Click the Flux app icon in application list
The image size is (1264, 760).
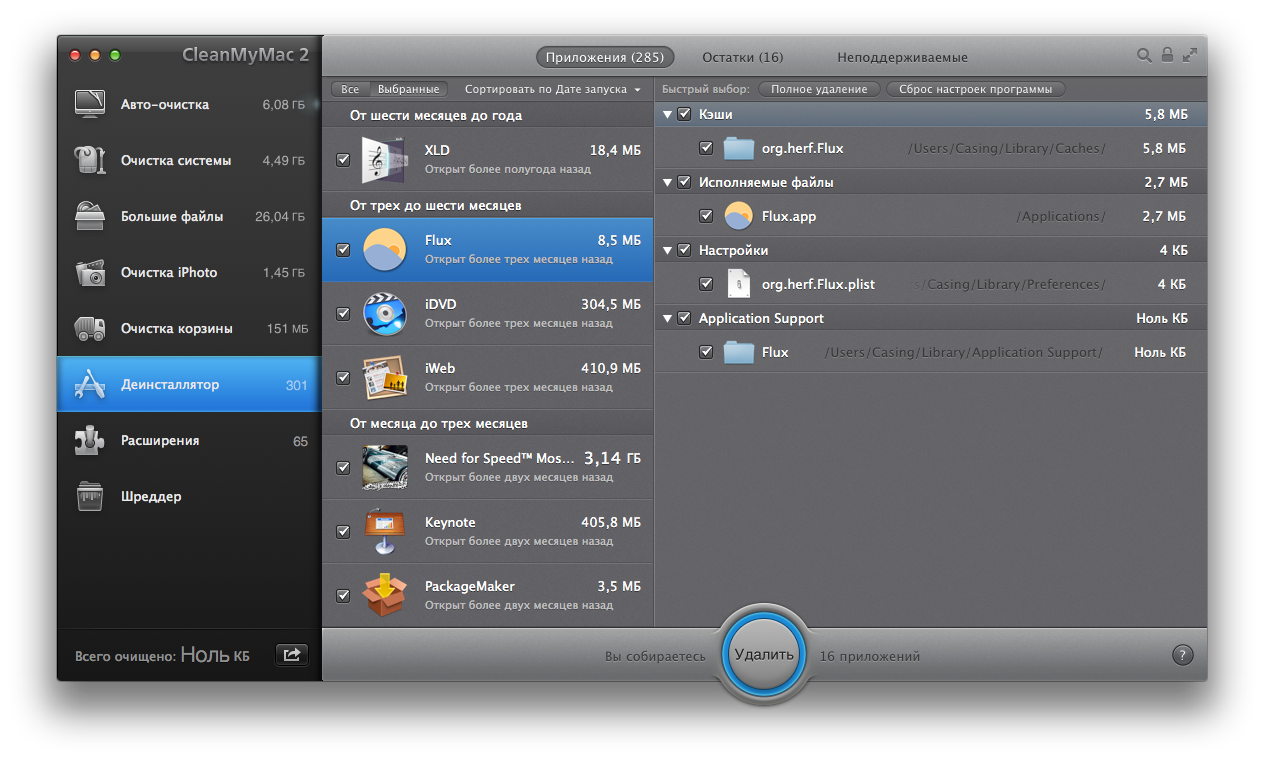tap(384, 250)
